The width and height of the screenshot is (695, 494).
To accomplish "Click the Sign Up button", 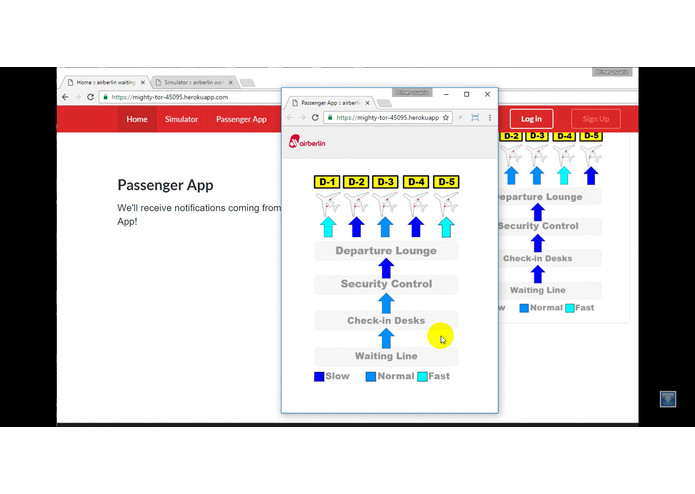I will (x=596, y=119).
